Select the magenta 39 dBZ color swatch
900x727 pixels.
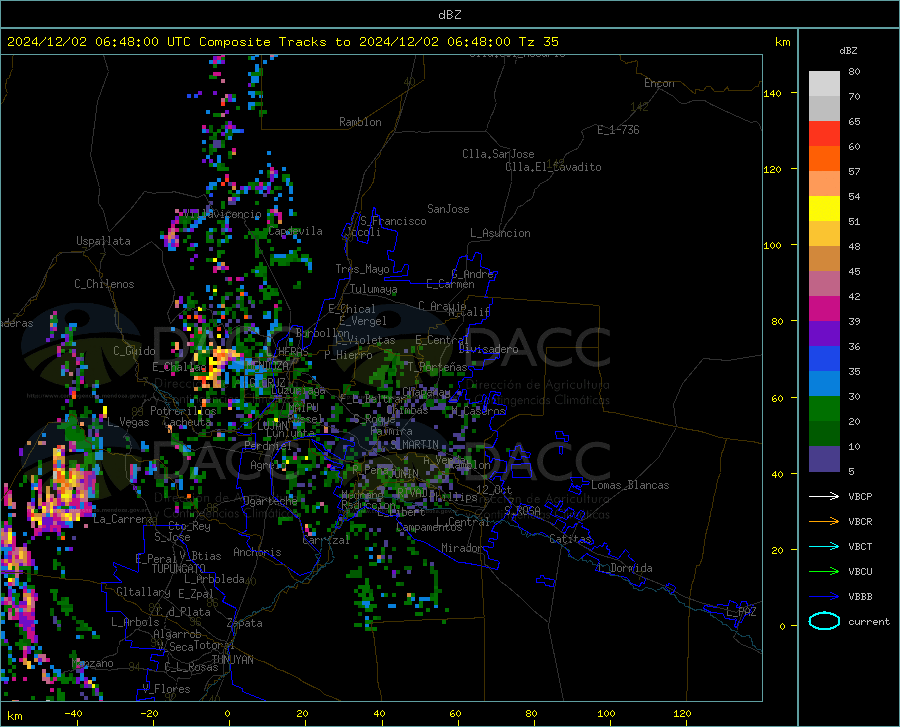(x=824, y=308)
